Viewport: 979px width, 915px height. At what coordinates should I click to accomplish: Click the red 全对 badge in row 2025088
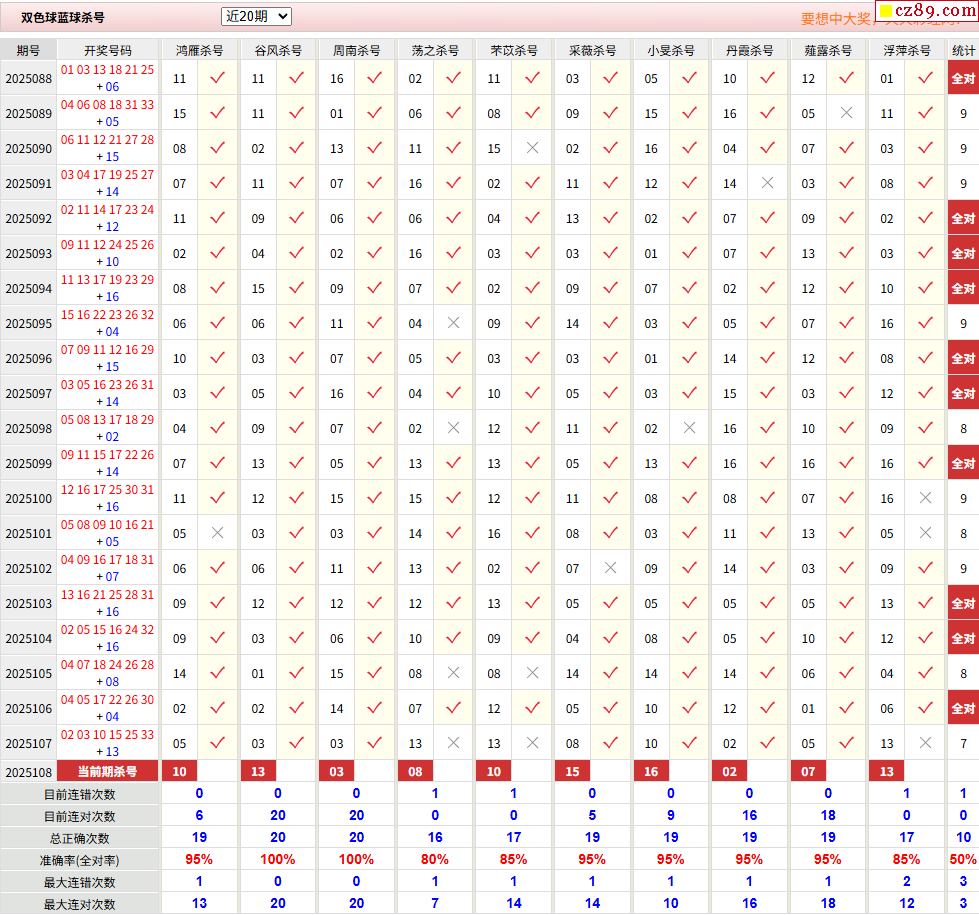pos(963,78)
